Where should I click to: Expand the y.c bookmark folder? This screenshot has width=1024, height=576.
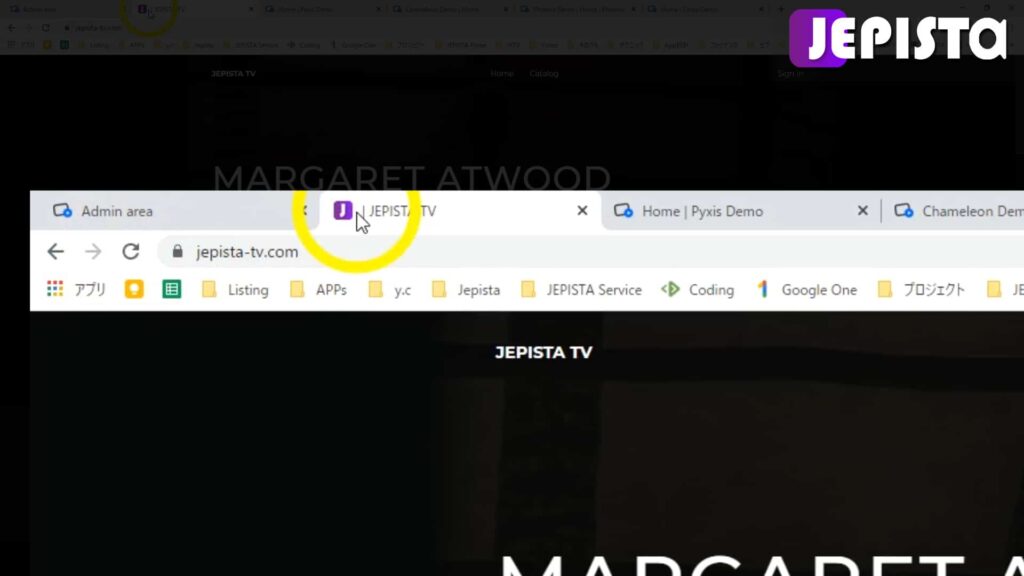coord(390,289)
